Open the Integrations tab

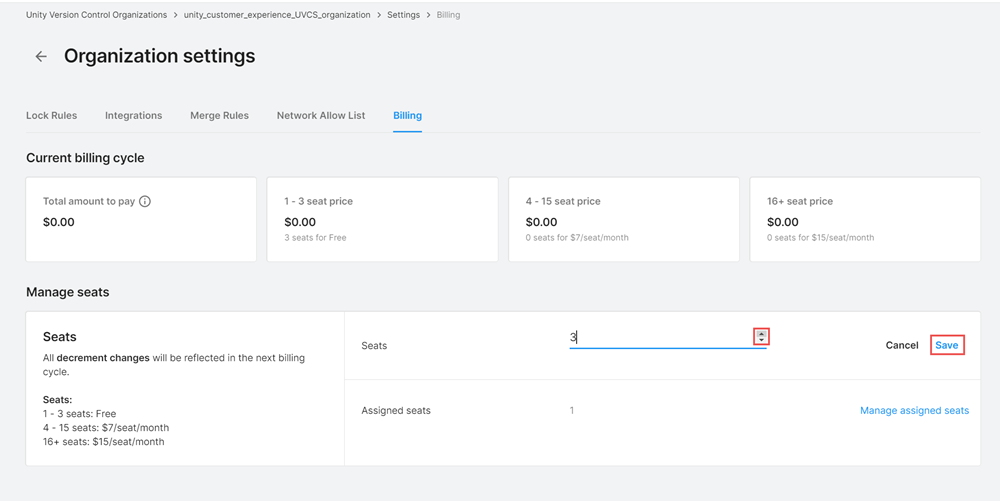click(133, 116)
